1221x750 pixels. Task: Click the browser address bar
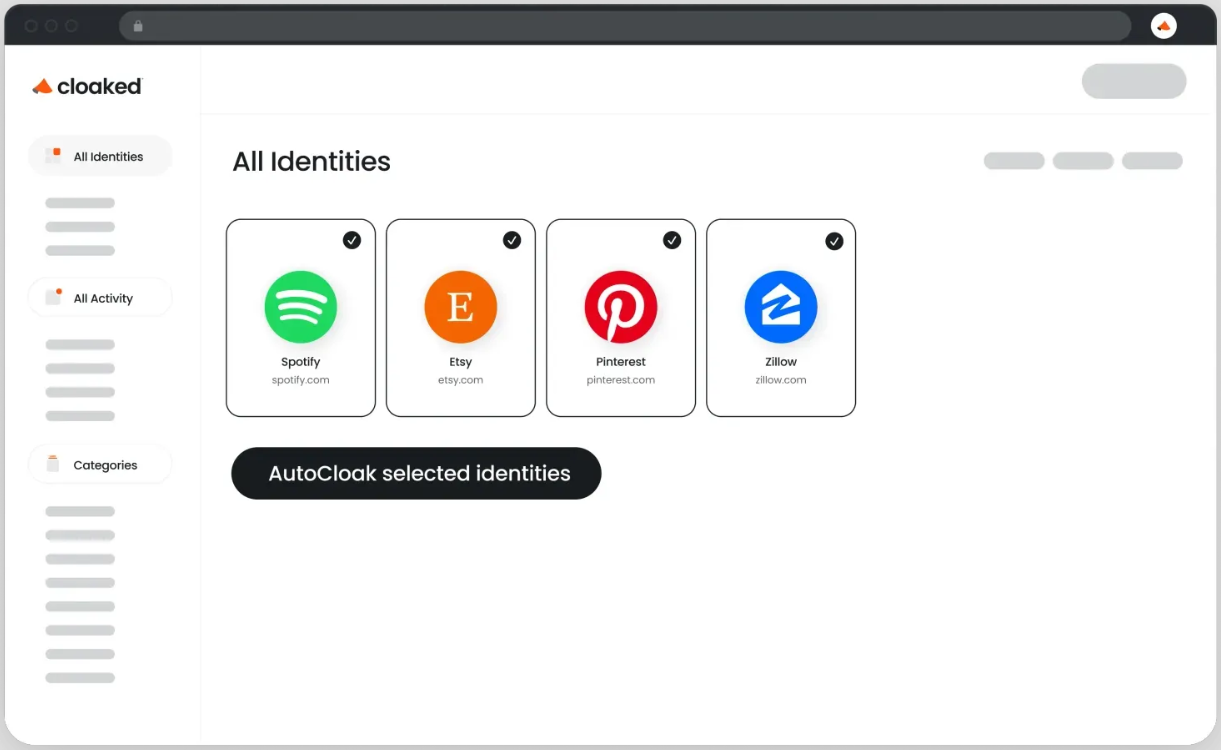(625, 26)
